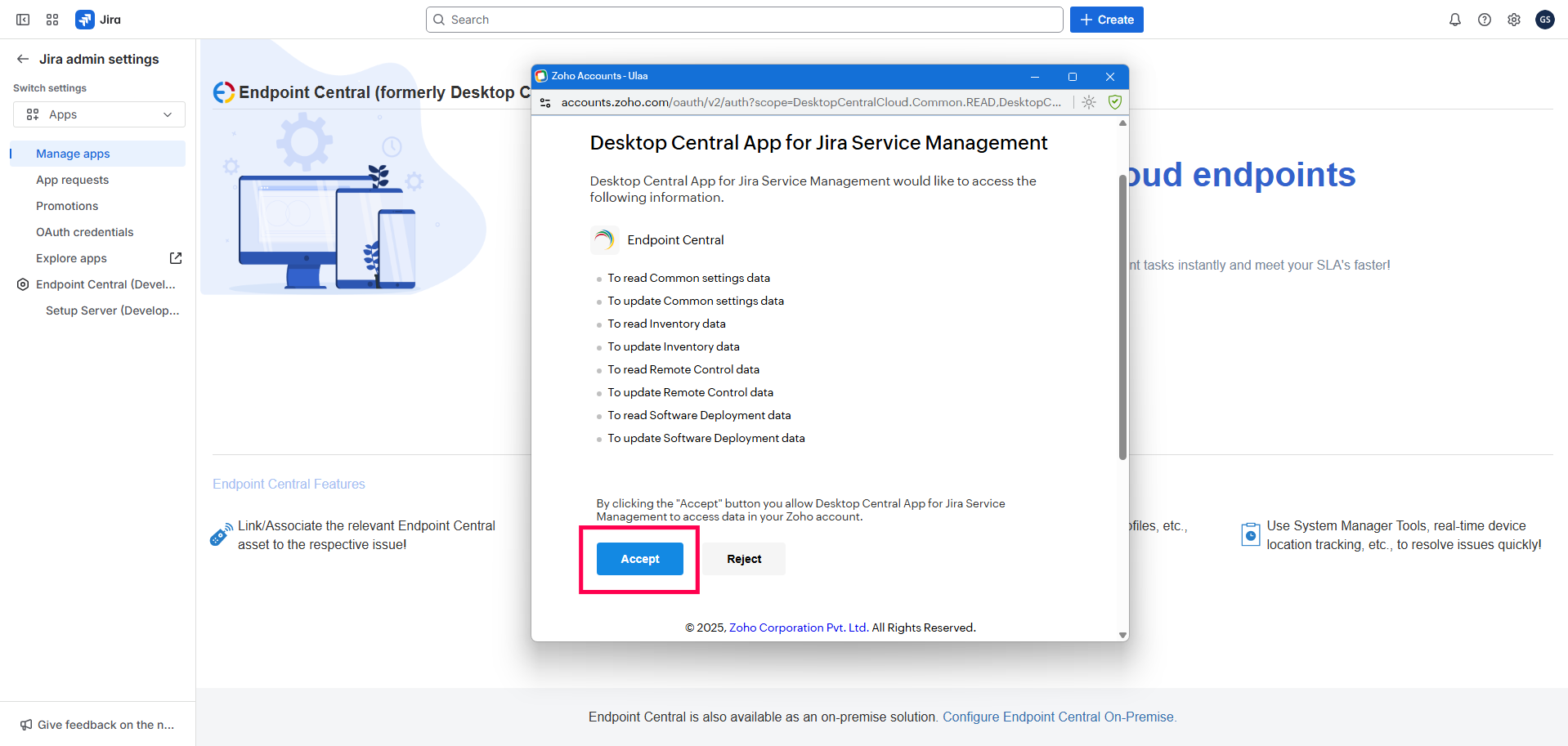Open the Configure Endpoint Central On-Premise link

pyautogui.click(x=1059, y=717)
